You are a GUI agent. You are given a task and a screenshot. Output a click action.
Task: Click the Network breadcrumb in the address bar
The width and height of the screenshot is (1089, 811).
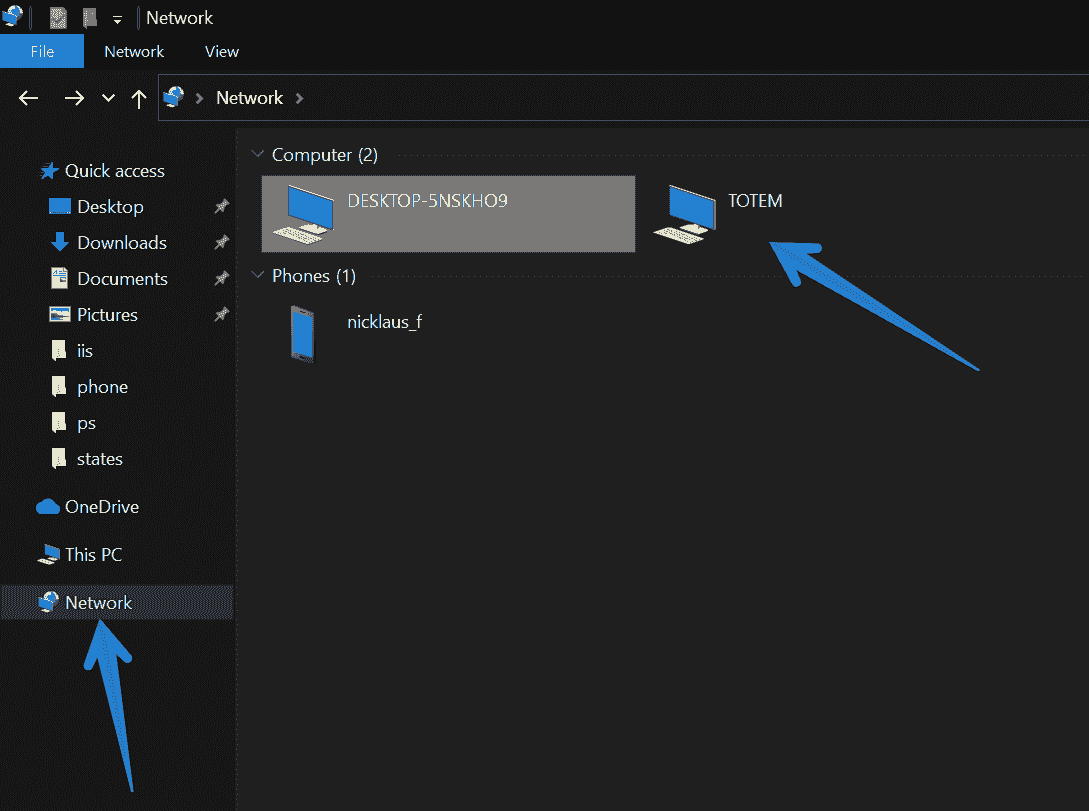(249, 97)
